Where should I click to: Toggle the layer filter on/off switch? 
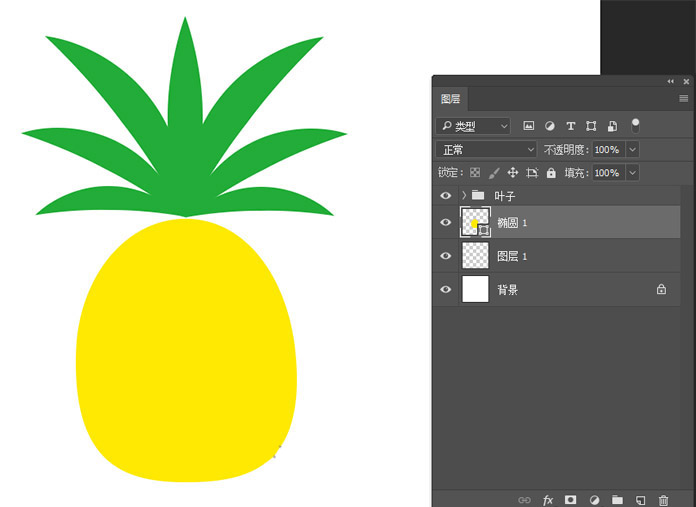tap(635, 125)
